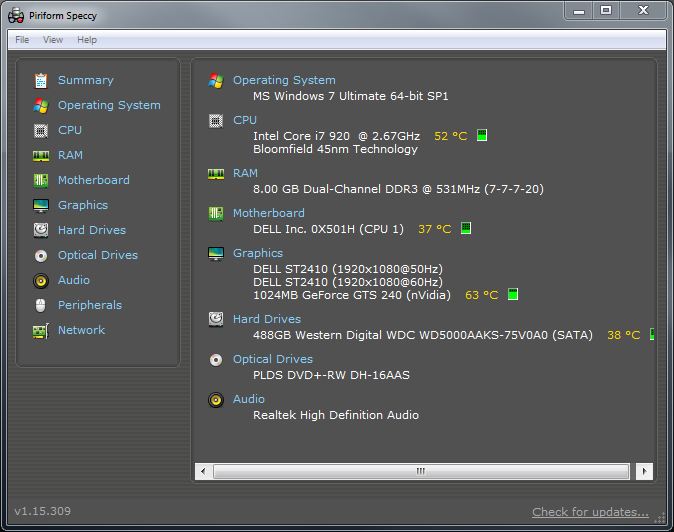This screenshot has width=674, height=532.
Task: Click the horizontal scrollbar right arrow
Action: [645, 470]
